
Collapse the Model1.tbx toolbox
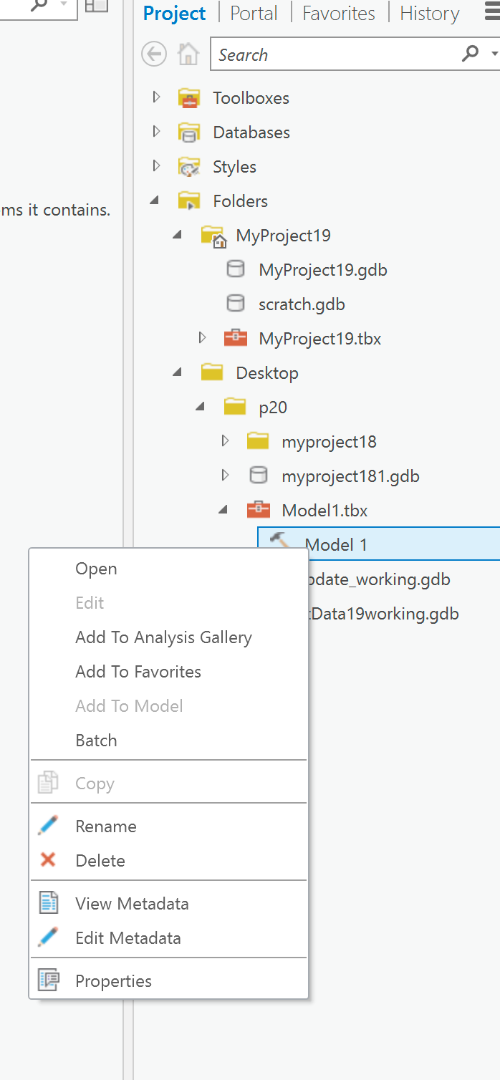click(223, 510)
